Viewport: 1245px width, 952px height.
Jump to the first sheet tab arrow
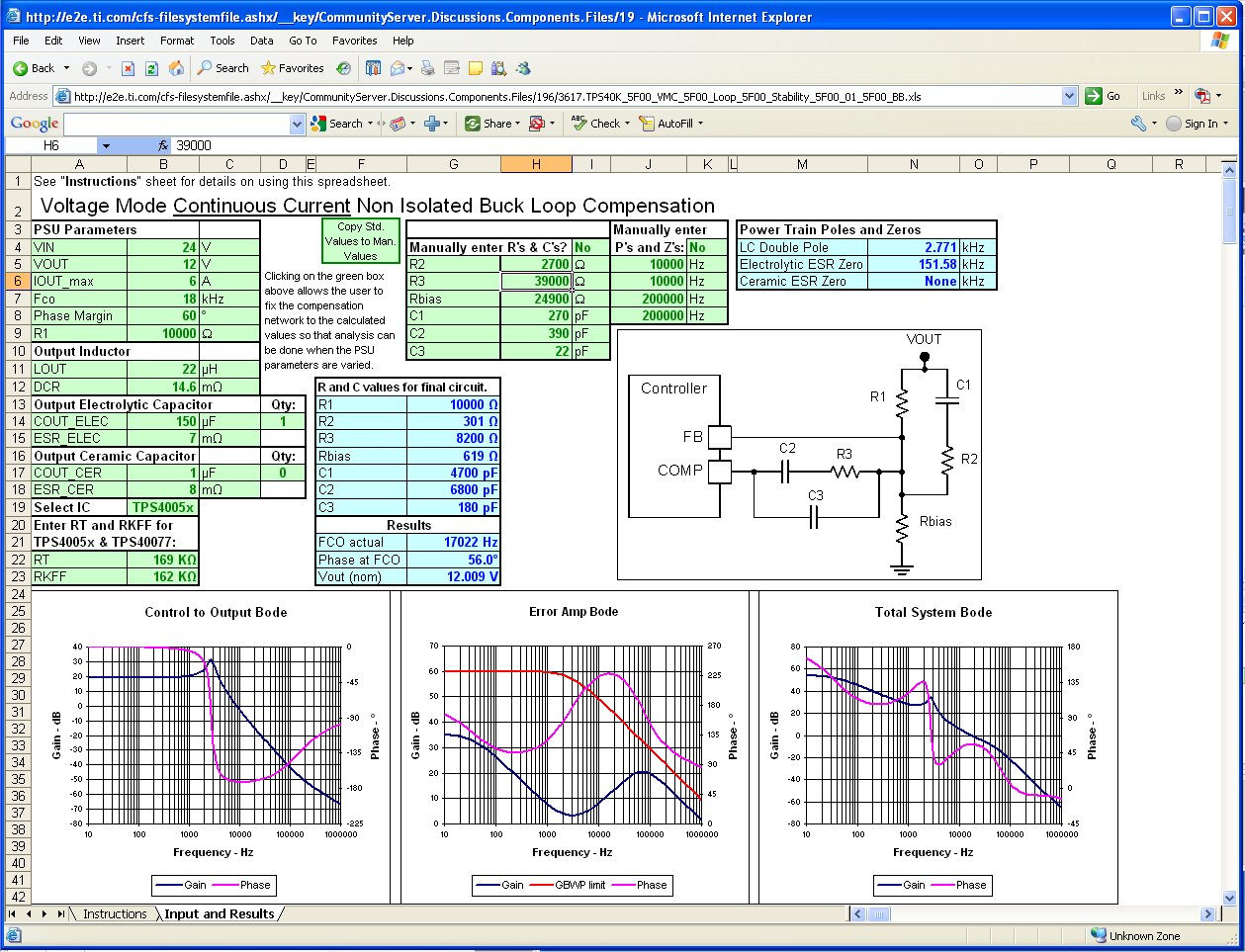12,914
